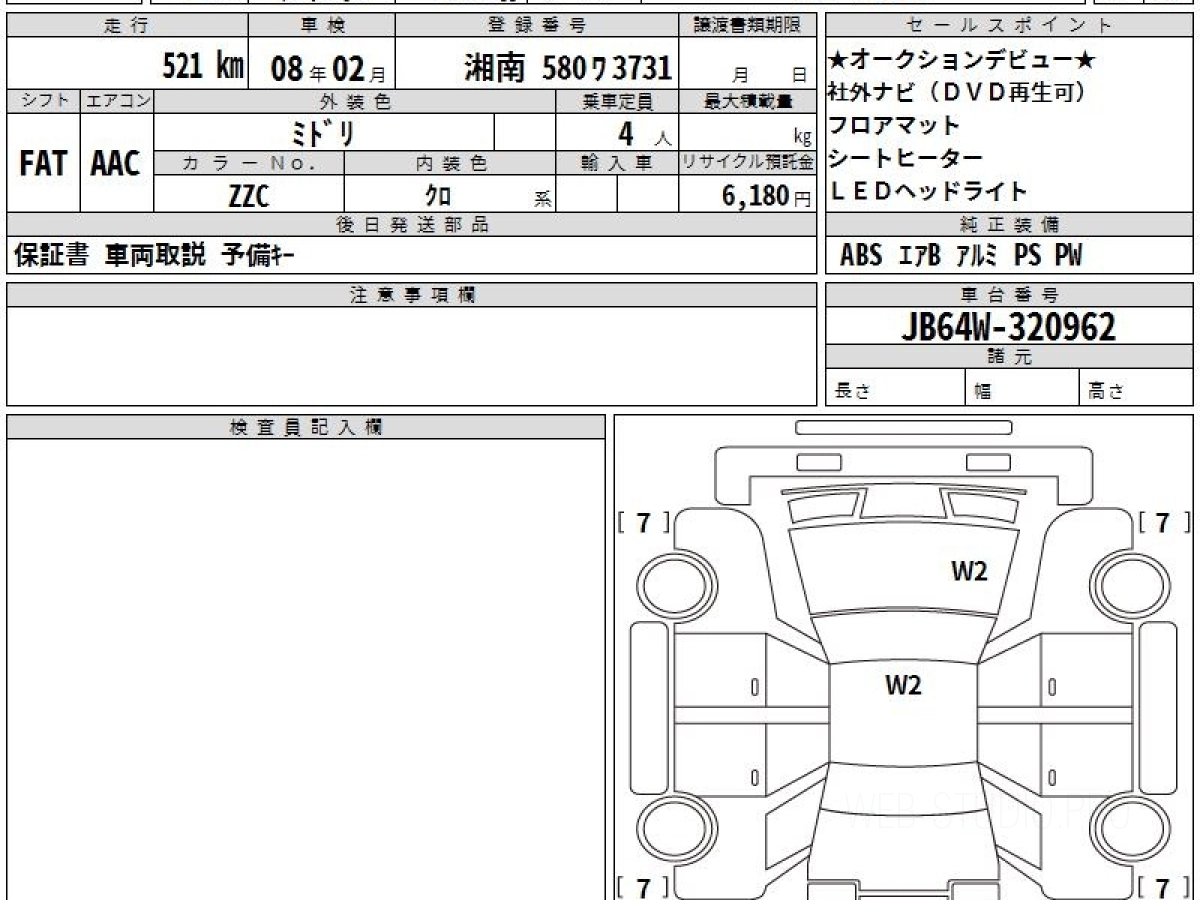Click the 後日発送部品 header
The height and width of the screenshot is (900, 1200).
click(412, 225)
